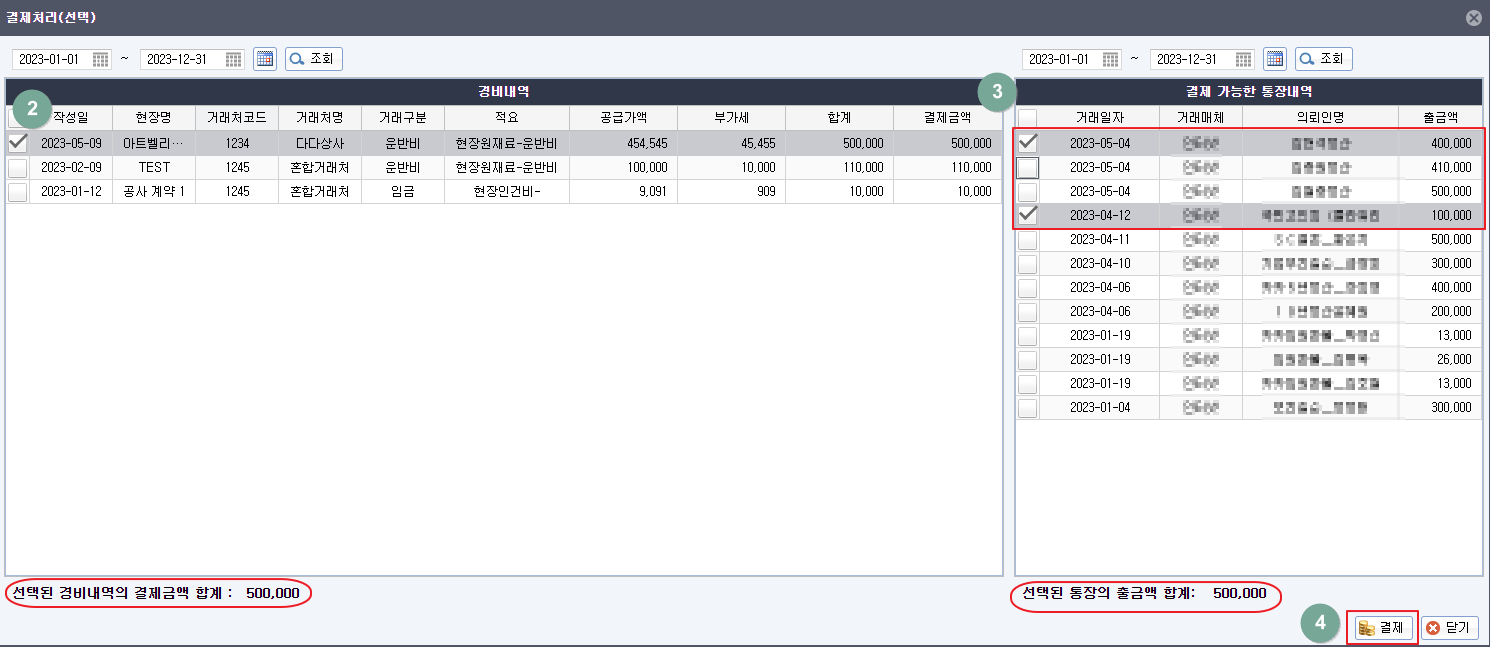
Task: Click the blue calendar icon in the left panel
Action: point(264,59)
